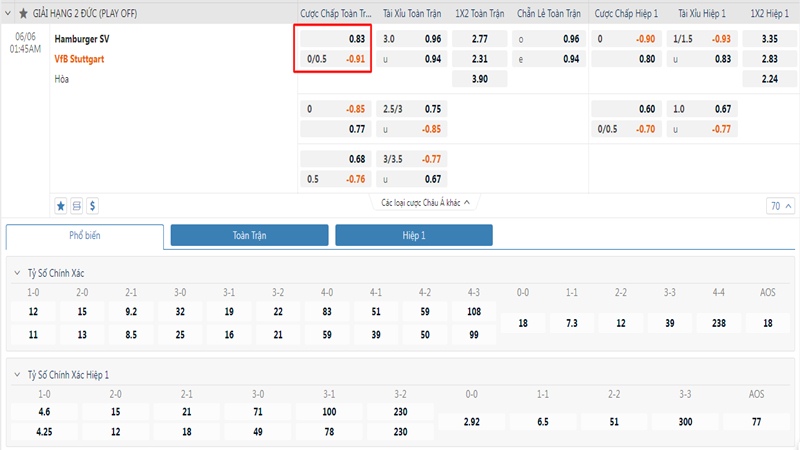Screen dimensions: 800x450
Task: Select the odd (o) odds 0.96
Action: click(548, 39)
